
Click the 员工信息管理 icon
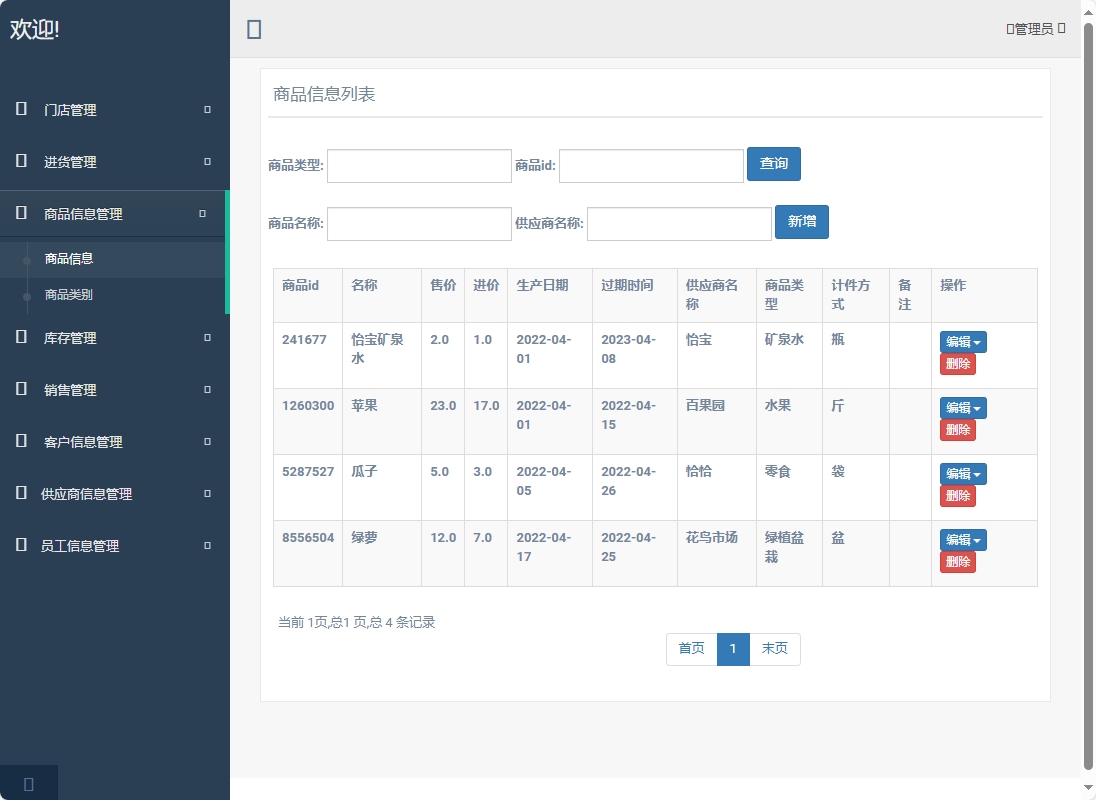pyautogui.click(x=20, y=545)
